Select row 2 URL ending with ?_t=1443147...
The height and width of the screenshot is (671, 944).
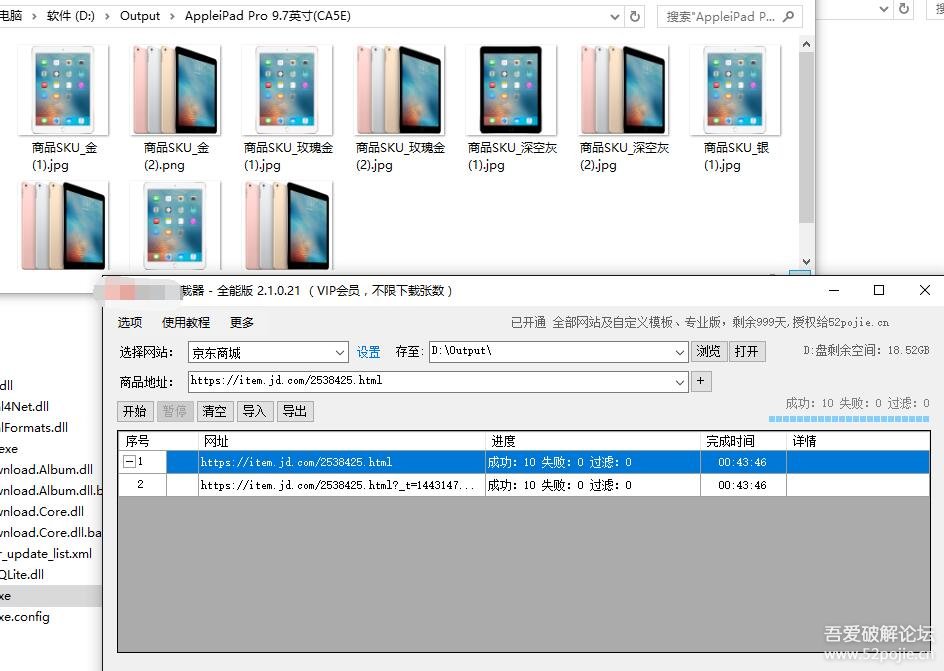(x=341, y=485)
